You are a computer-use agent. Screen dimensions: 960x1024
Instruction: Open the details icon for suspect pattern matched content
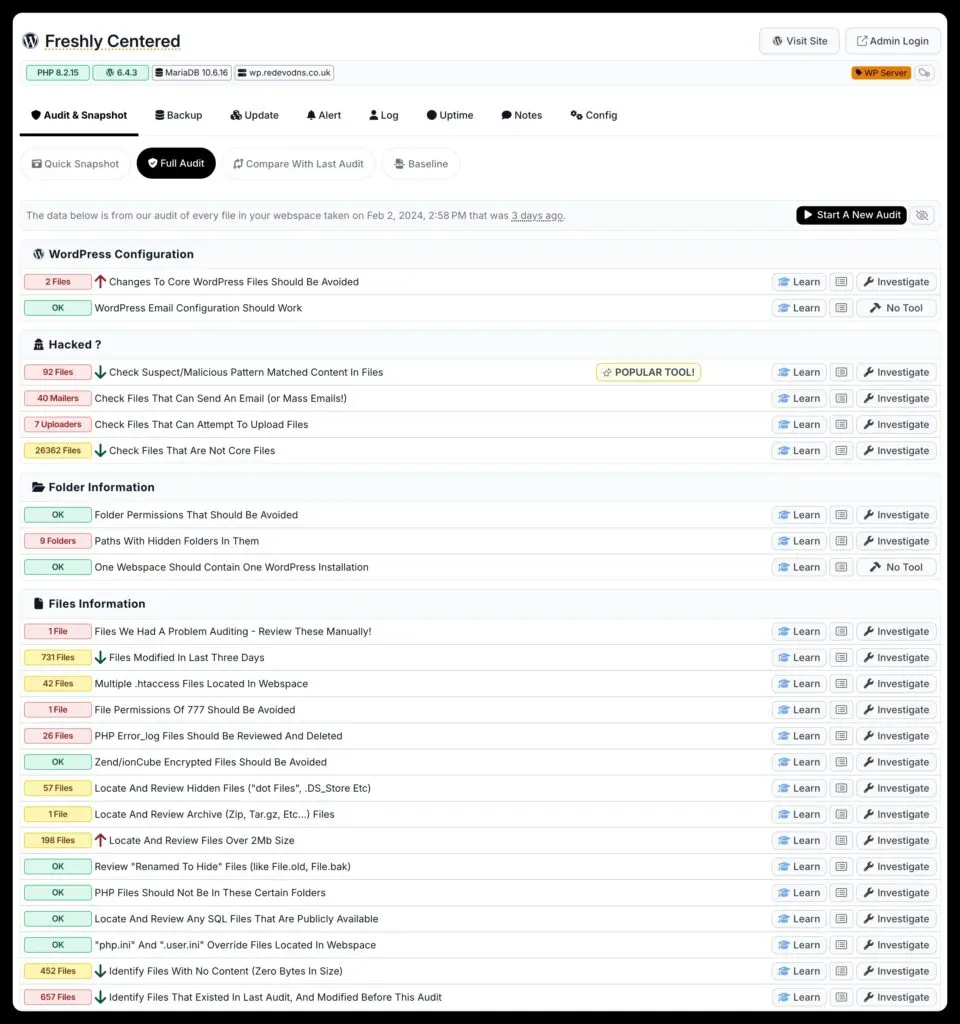click(842, 371)
